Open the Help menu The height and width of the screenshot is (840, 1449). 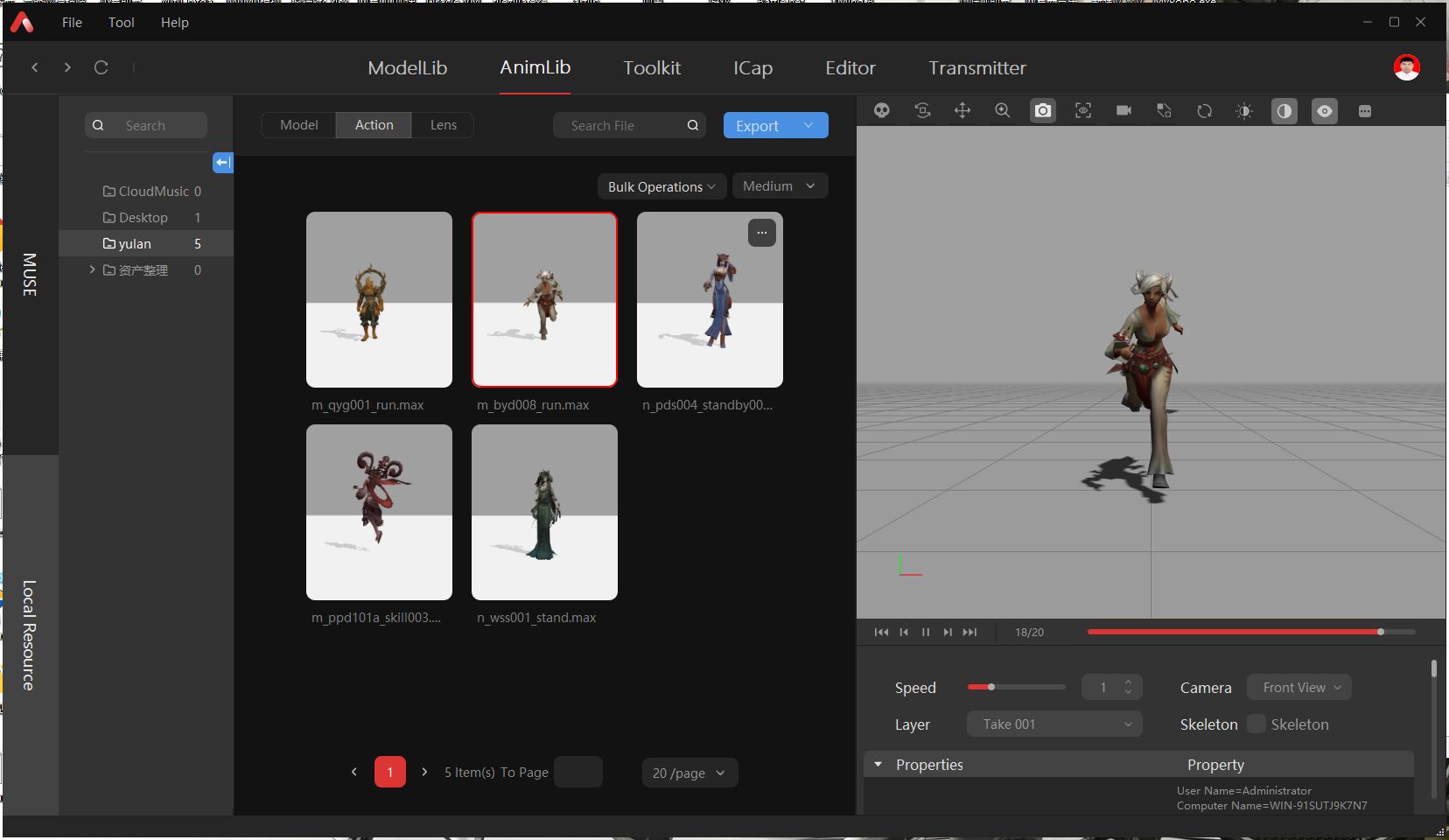click(175, 22)
